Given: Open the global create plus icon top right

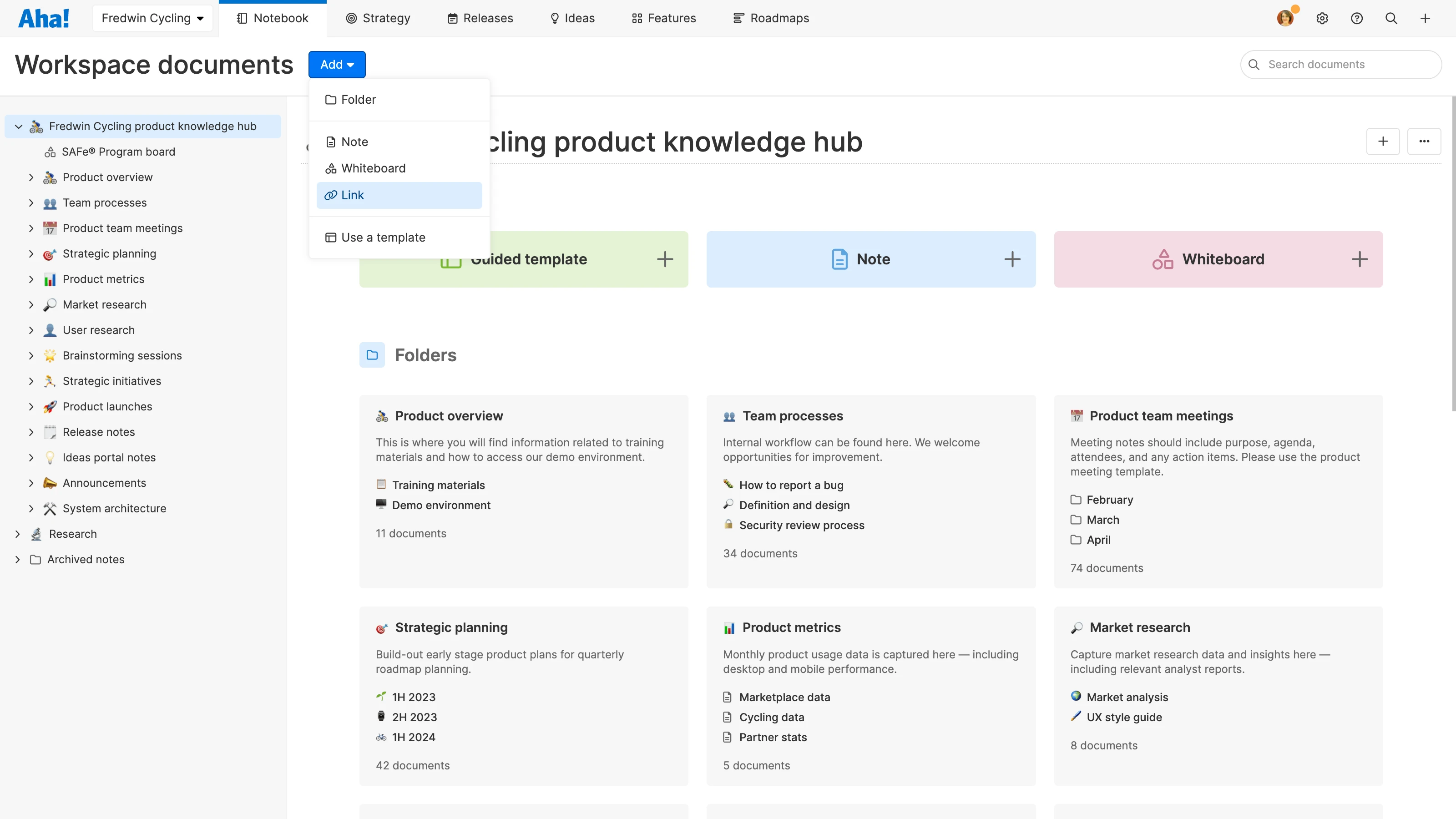Looking at the screenshot, I should pyautogui.click(x=1426, y=18).
